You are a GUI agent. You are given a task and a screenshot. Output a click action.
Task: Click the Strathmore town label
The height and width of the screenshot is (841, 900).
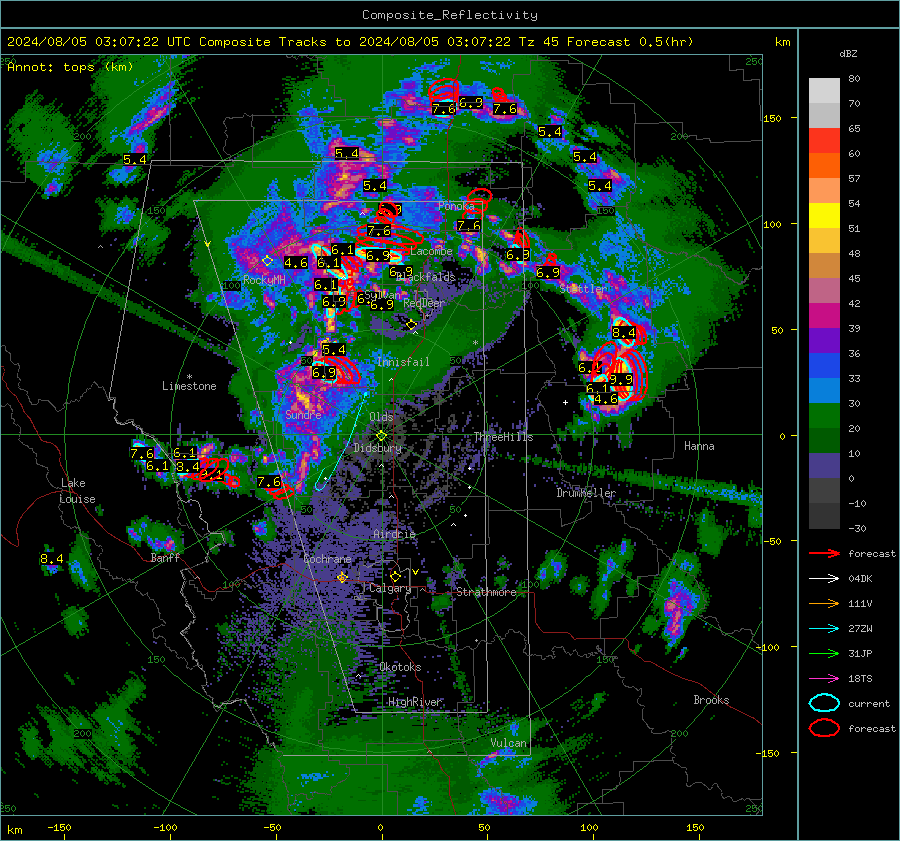[x=486, y=592]
